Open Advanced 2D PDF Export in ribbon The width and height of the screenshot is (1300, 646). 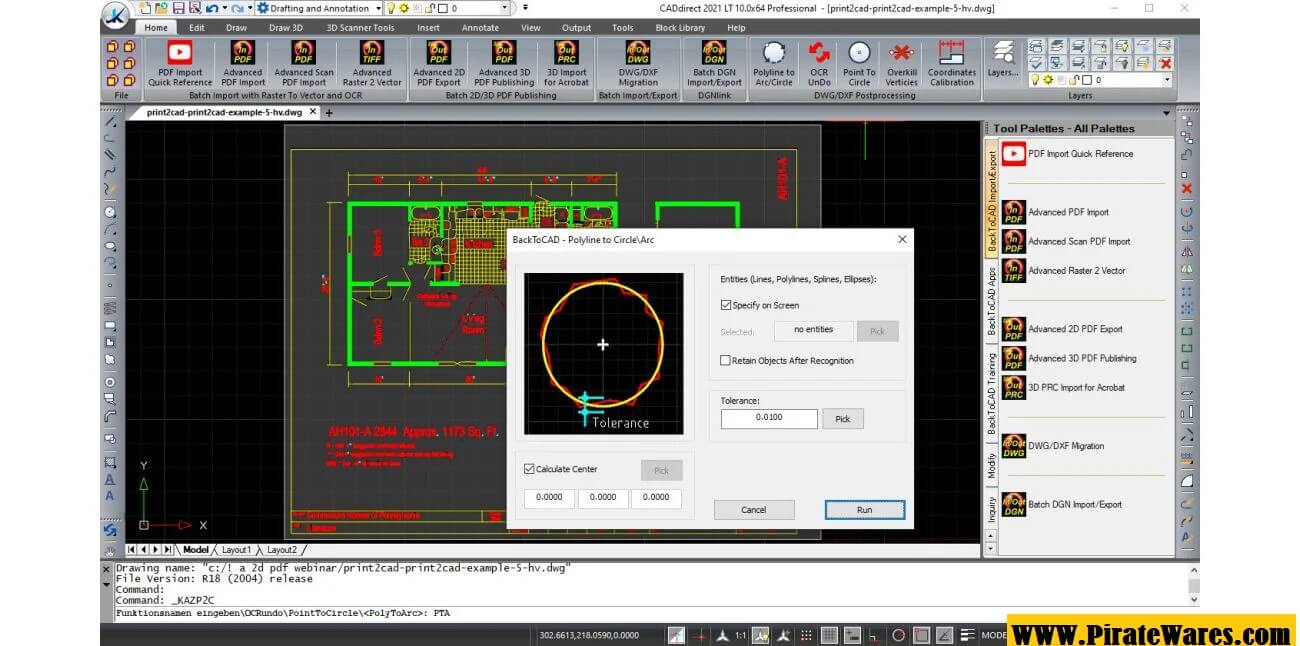point(438,63)
